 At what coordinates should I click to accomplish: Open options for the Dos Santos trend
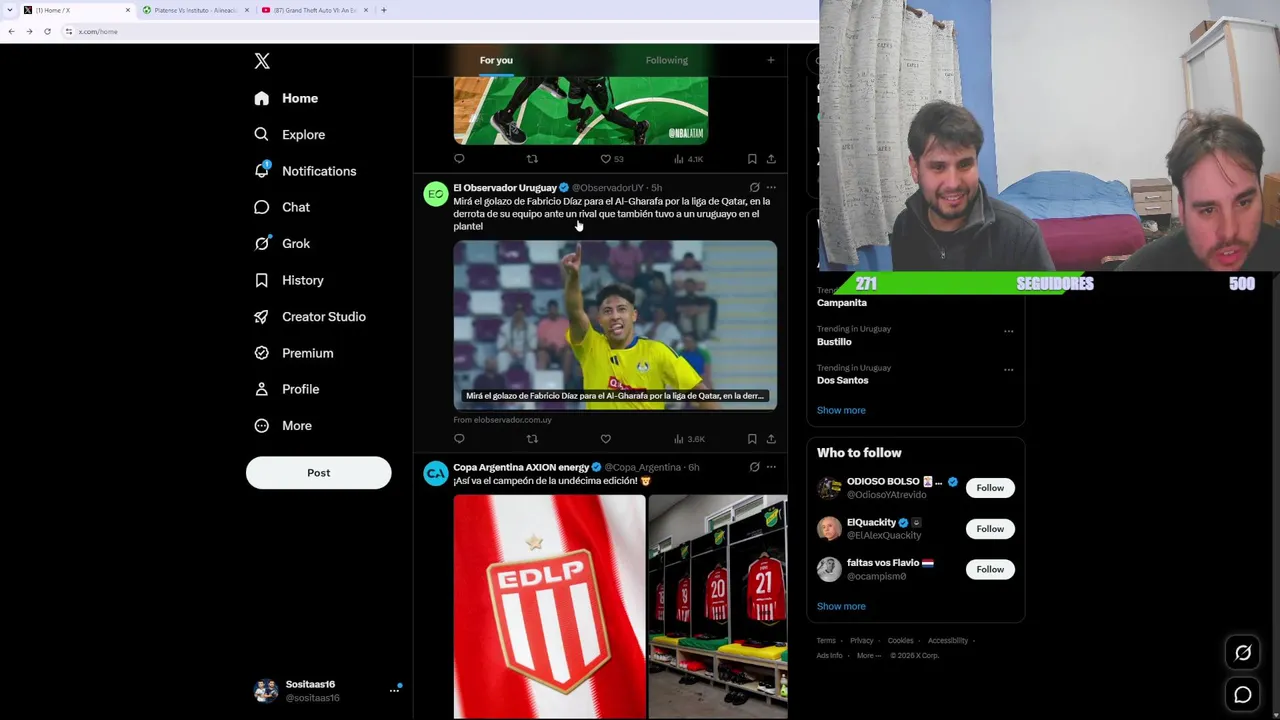click(x=1008, y=370)
